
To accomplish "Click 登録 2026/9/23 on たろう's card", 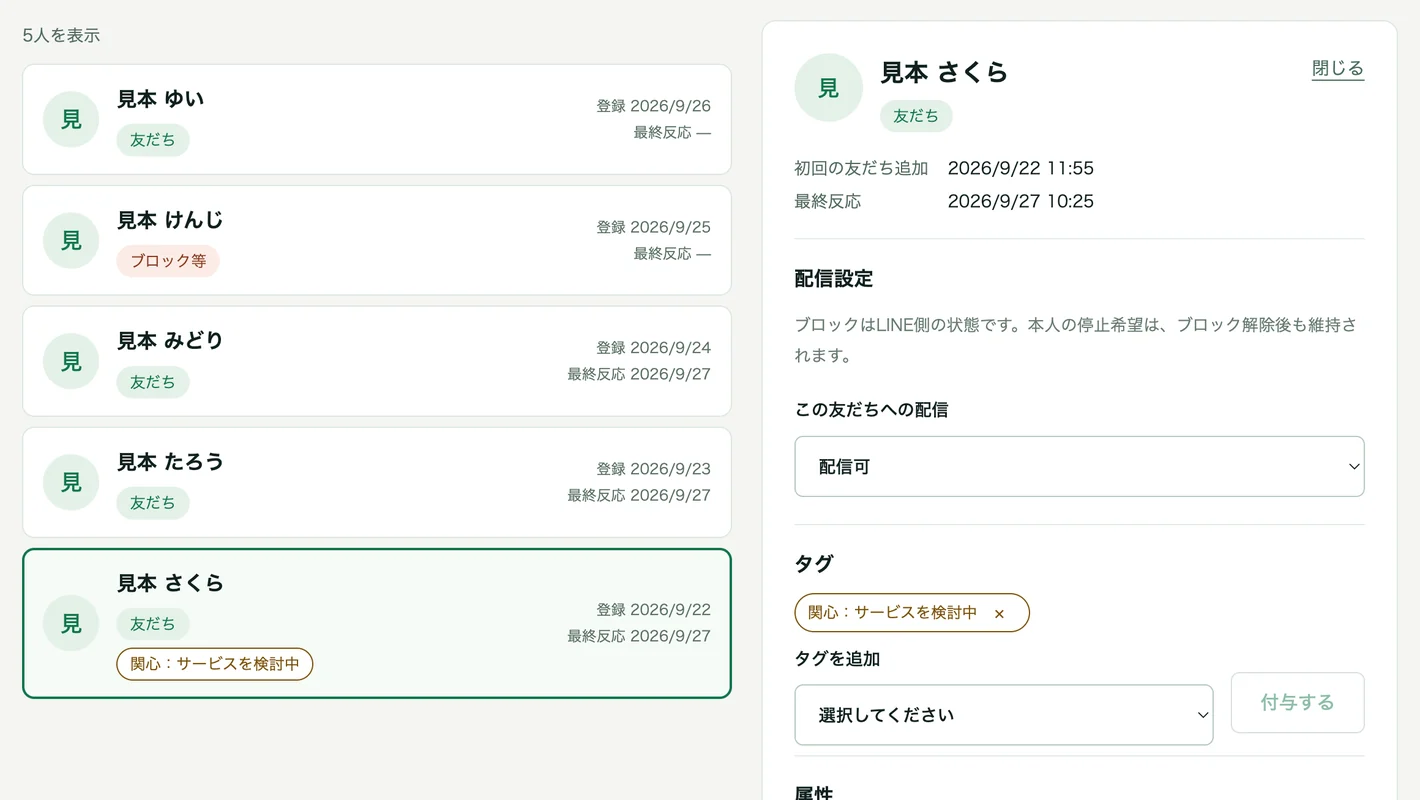I will pos(654,469).
